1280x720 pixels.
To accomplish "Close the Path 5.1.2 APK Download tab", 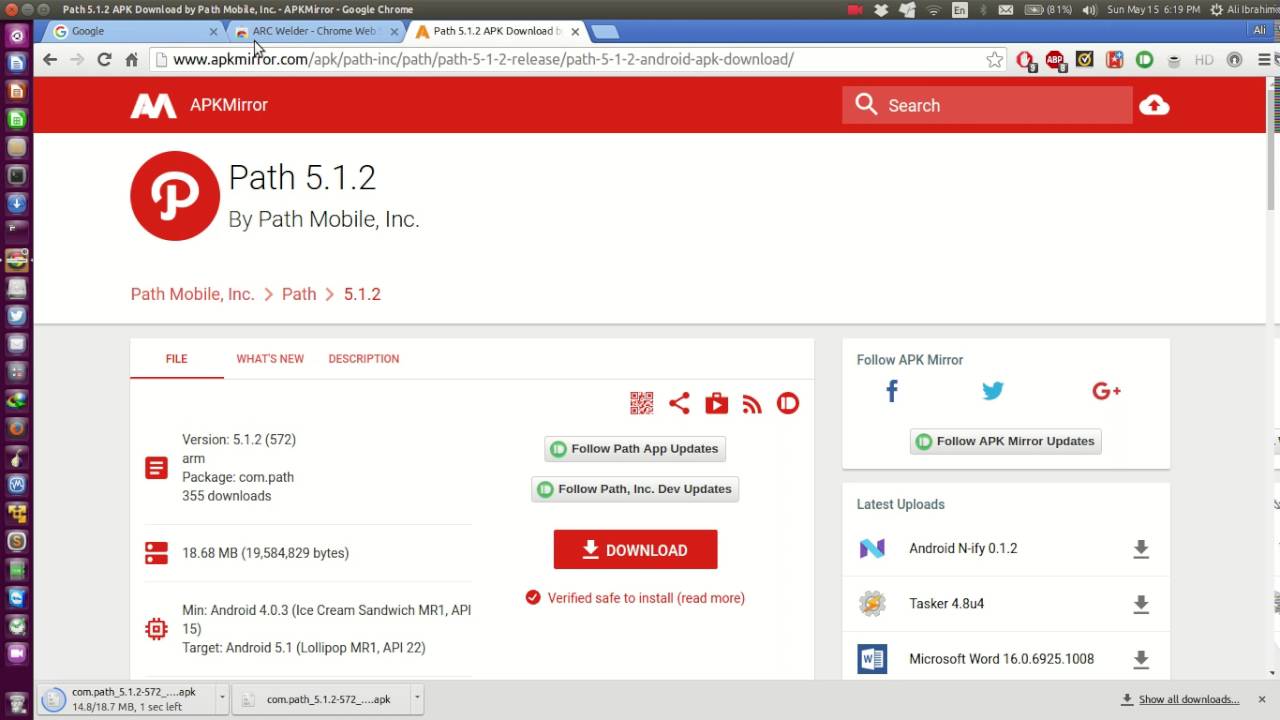I will point(575,31).
